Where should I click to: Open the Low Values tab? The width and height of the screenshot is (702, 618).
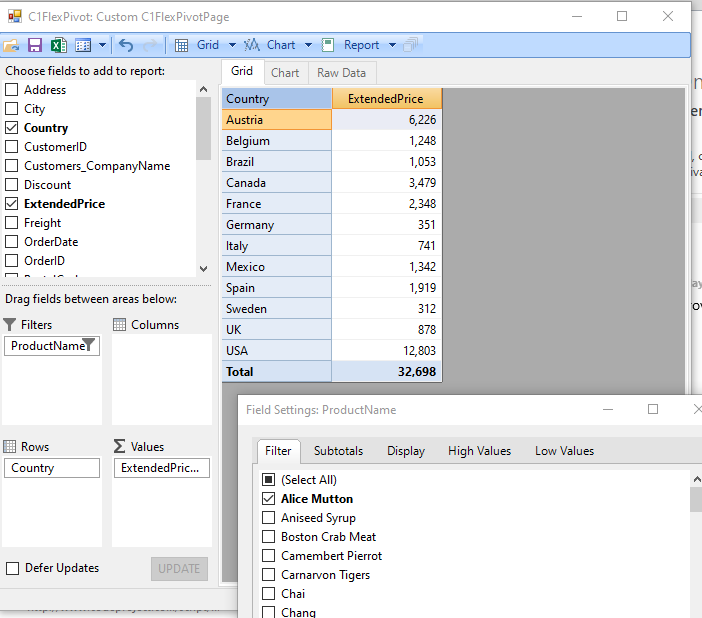565,451
